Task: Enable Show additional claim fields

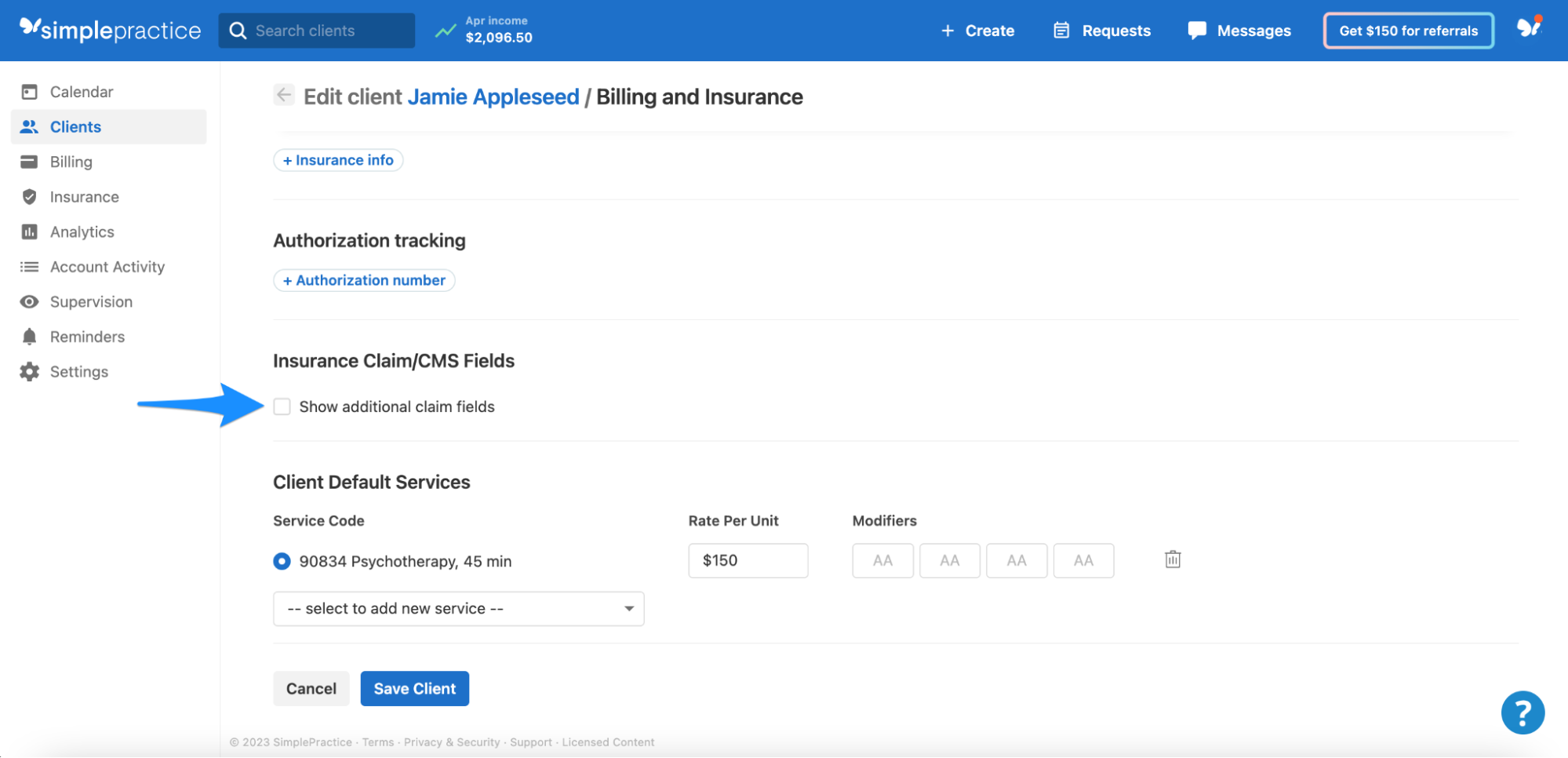Action: (282, 406)
